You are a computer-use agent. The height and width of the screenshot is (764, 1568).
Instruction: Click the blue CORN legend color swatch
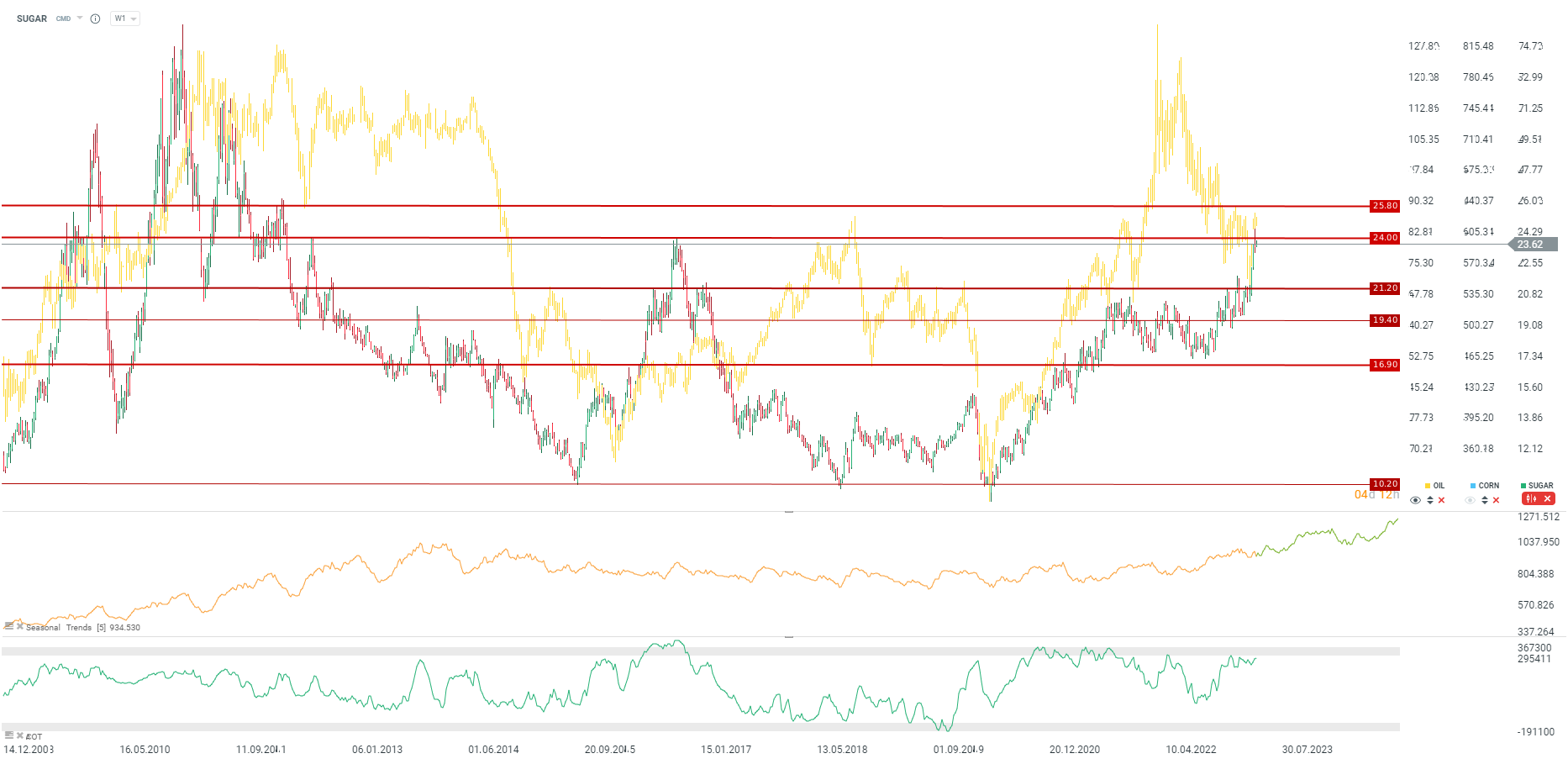1473,486
